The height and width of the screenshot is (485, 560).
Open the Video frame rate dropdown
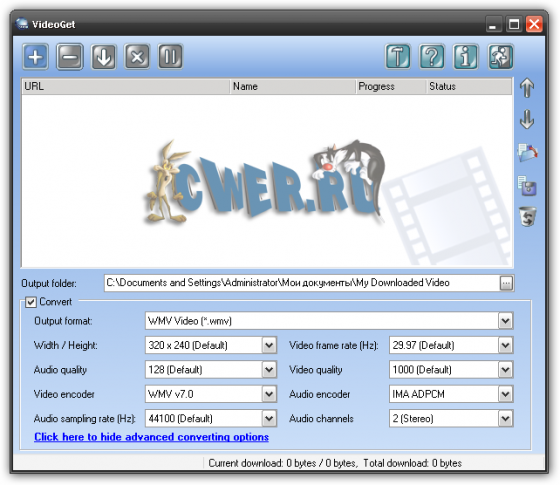point(505,345)
